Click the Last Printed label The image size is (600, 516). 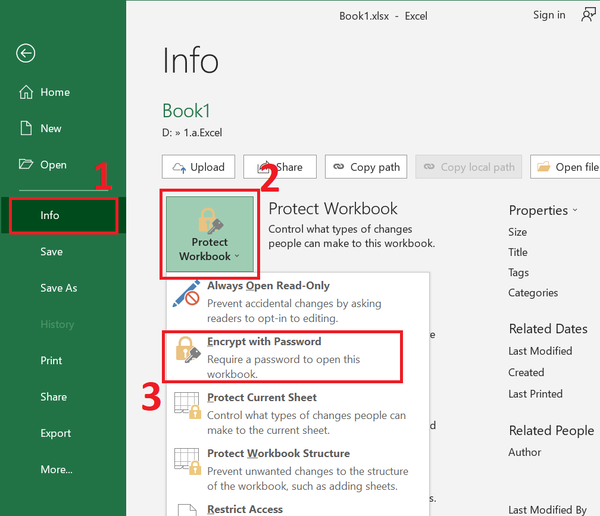coord(535,394)
